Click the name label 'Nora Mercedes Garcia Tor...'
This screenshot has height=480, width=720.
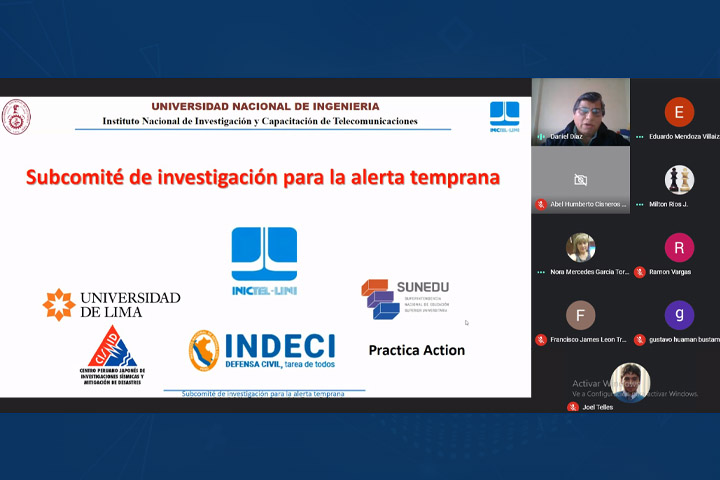tap(590, 272)
